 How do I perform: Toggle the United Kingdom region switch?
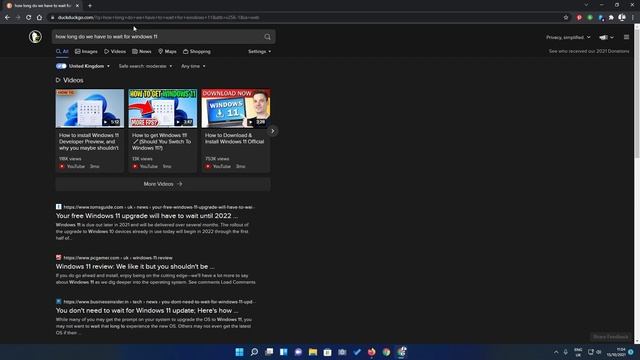point(61,66)
